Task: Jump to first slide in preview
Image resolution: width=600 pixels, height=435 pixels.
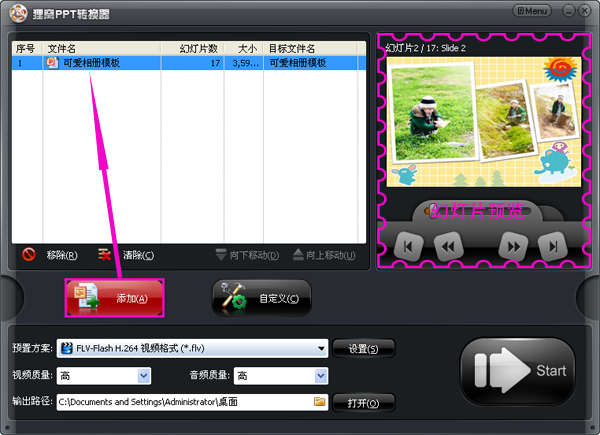Action: tap(408, 247)
